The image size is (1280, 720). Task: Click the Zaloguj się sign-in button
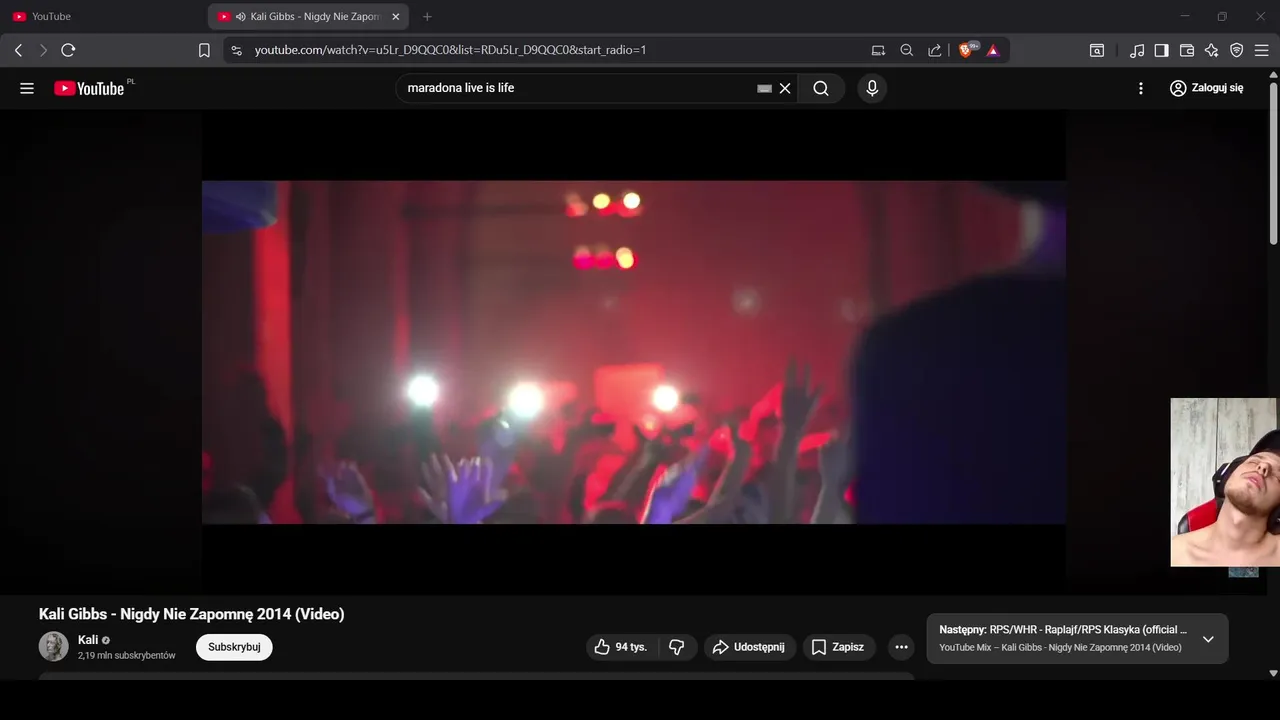tap(1207, 88)
